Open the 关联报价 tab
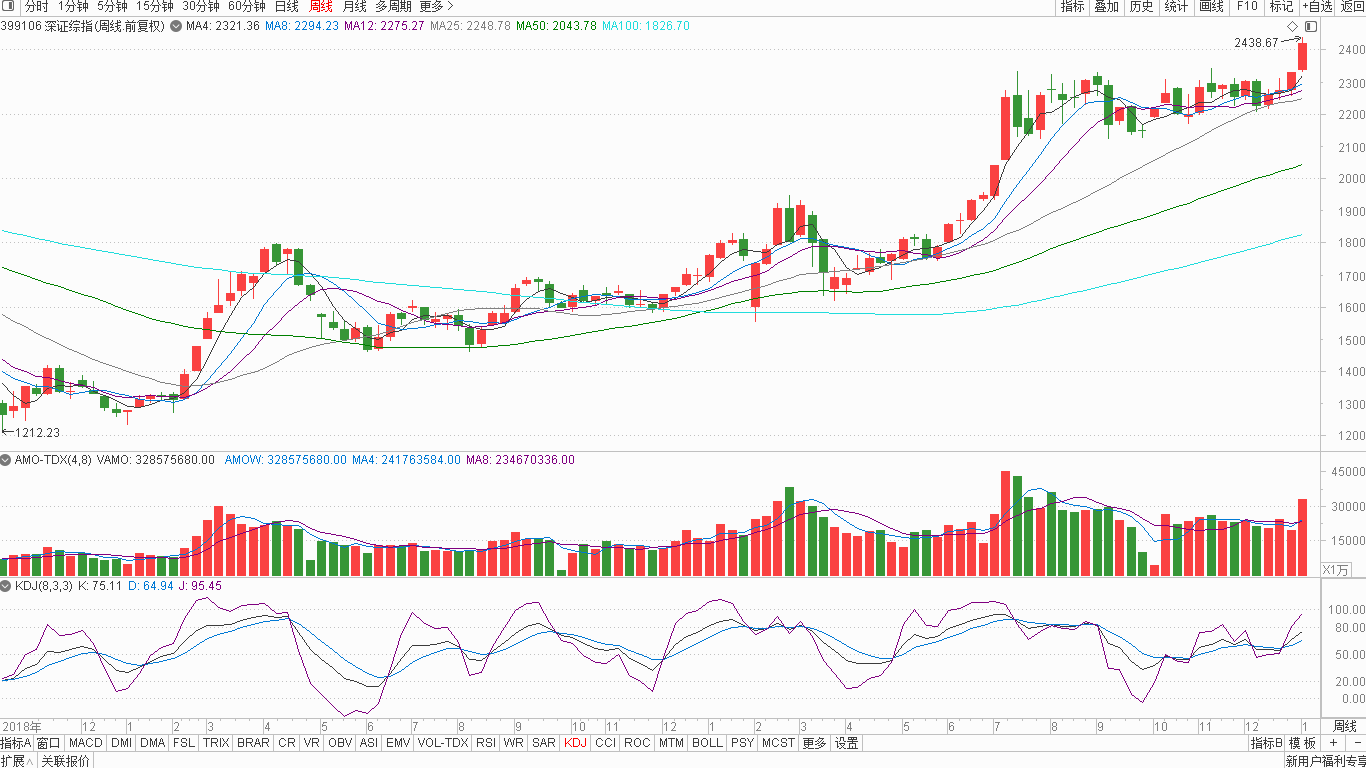The width and height of the screenshot is (1366, 768). coord(65,761)
